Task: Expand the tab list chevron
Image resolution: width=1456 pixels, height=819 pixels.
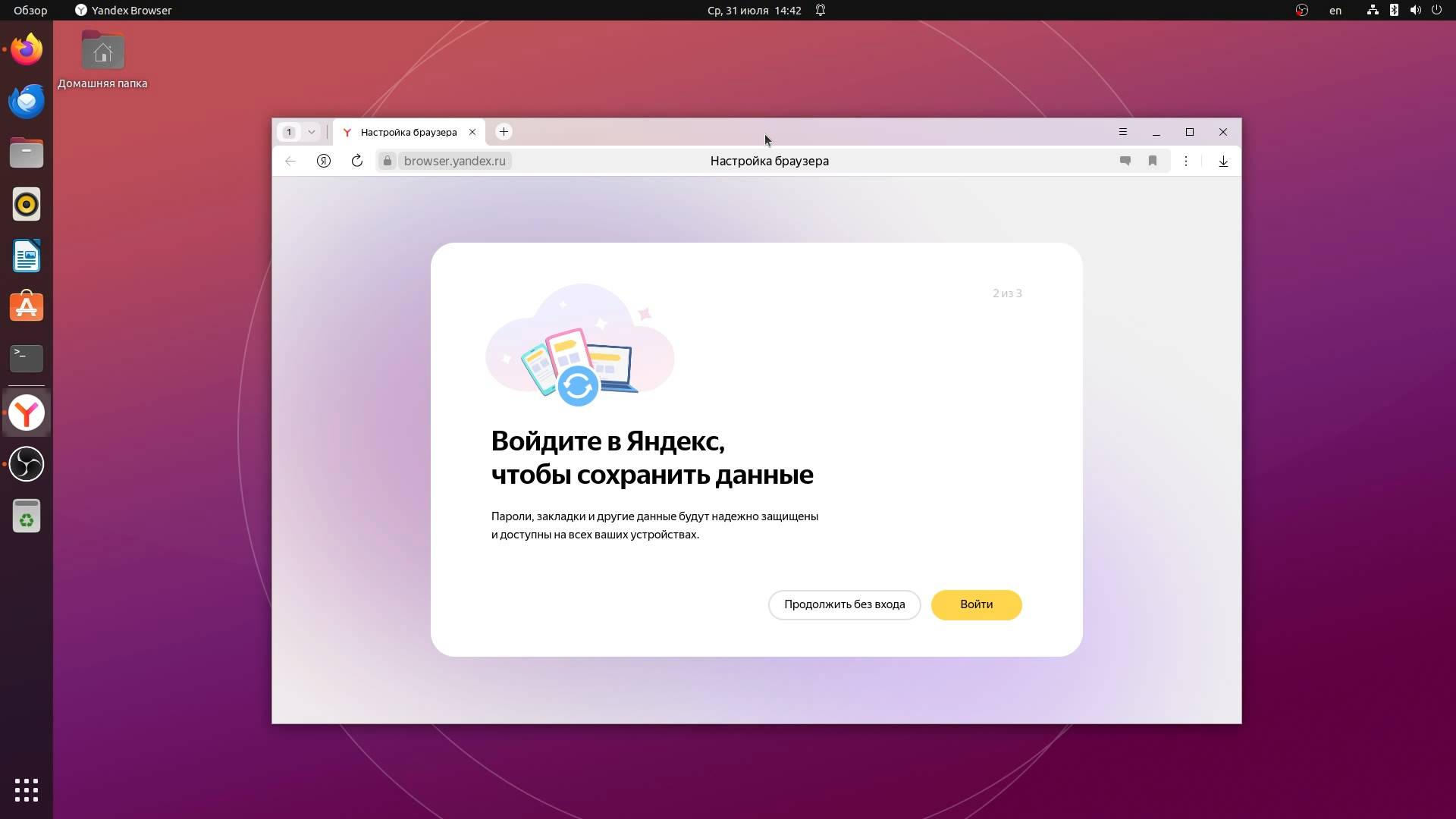Action: click(x=312, y=132)
